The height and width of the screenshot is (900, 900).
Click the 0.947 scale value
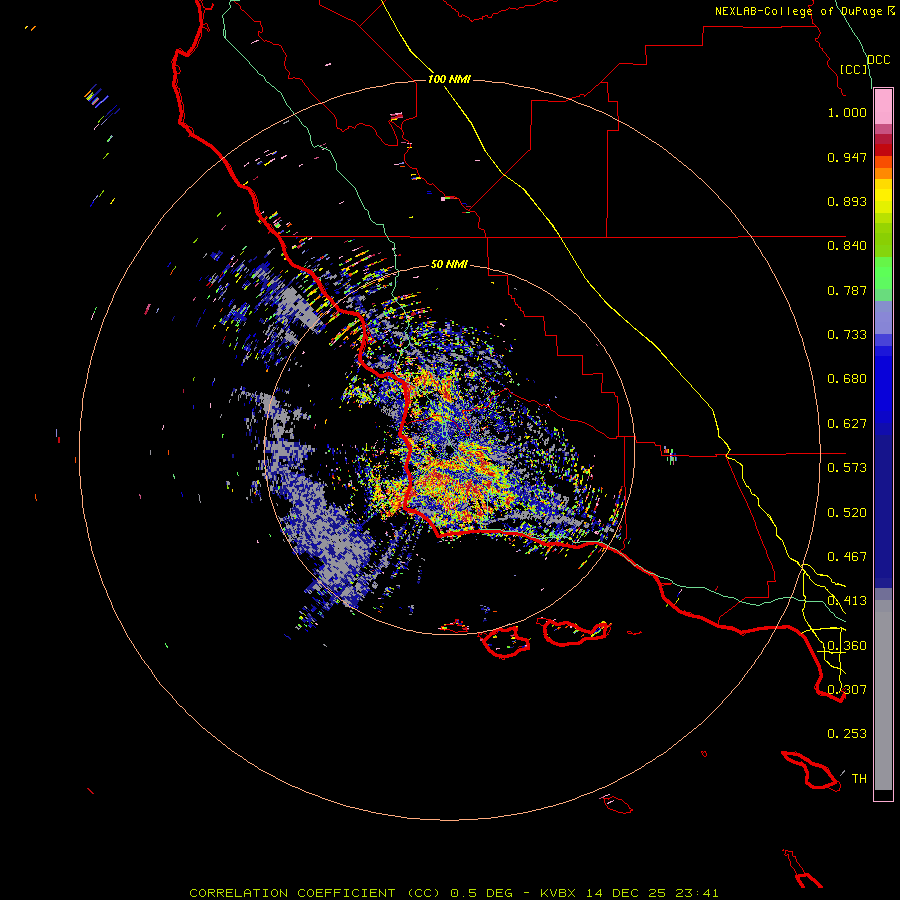click(x=847, y=157)
